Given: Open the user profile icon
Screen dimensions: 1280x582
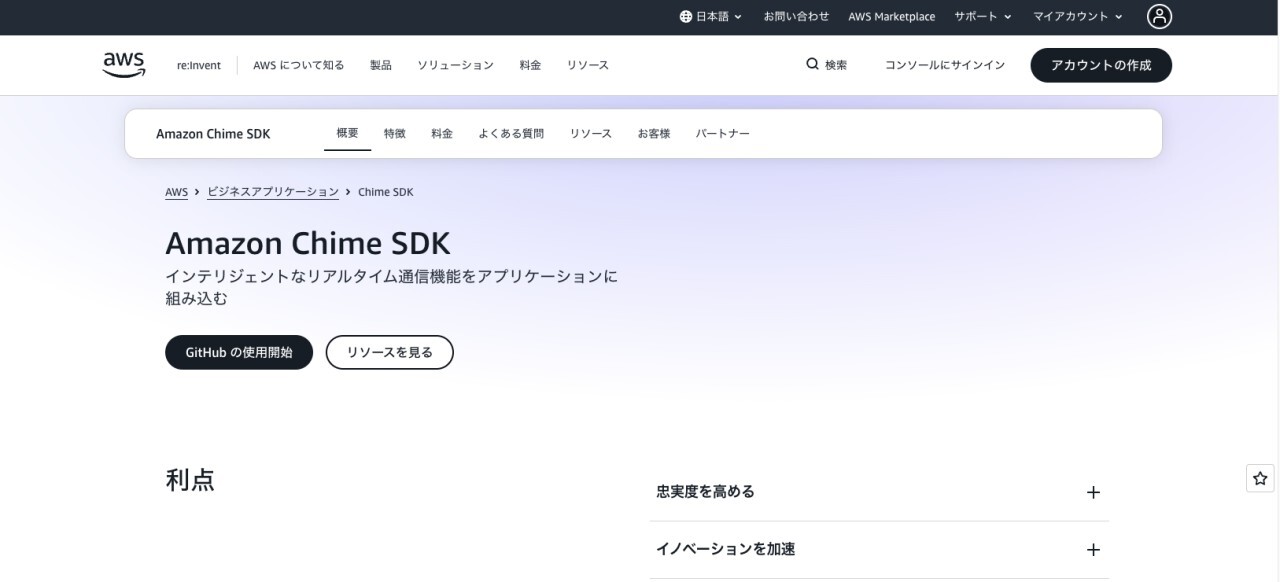Looking at the screenshot, I should point(1159,16).
